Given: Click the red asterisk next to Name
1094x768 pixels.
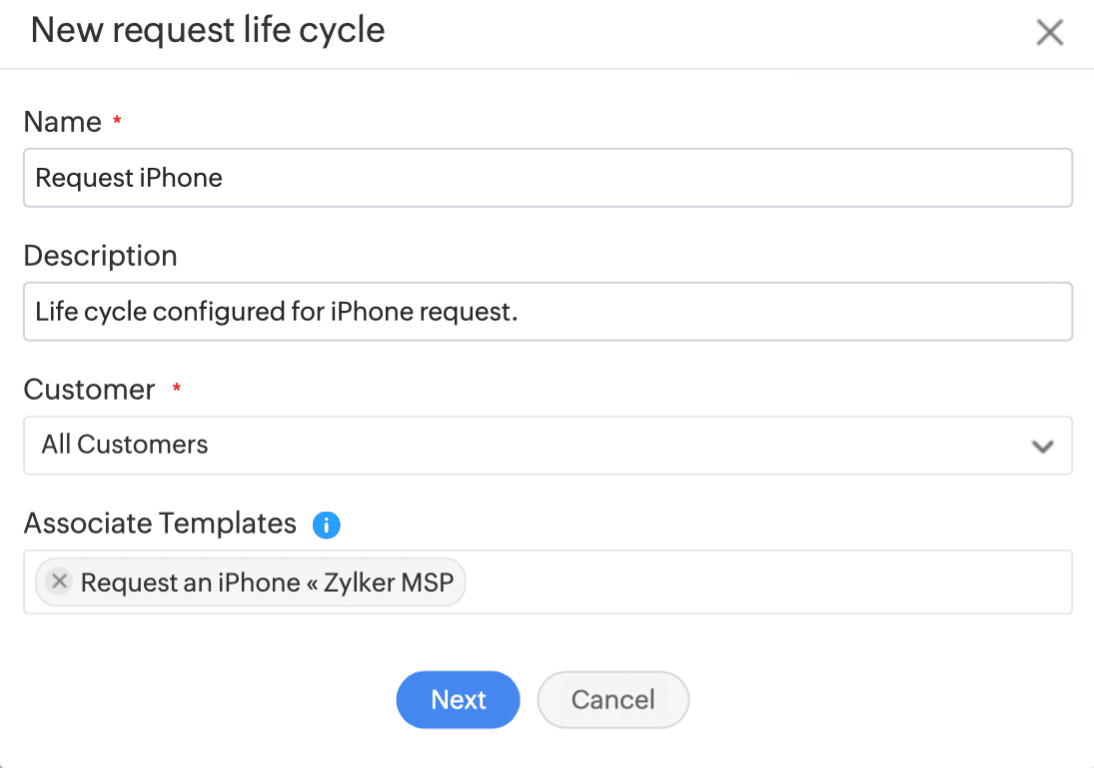Looking at the screenshot, I should click(x=117, y=121).
